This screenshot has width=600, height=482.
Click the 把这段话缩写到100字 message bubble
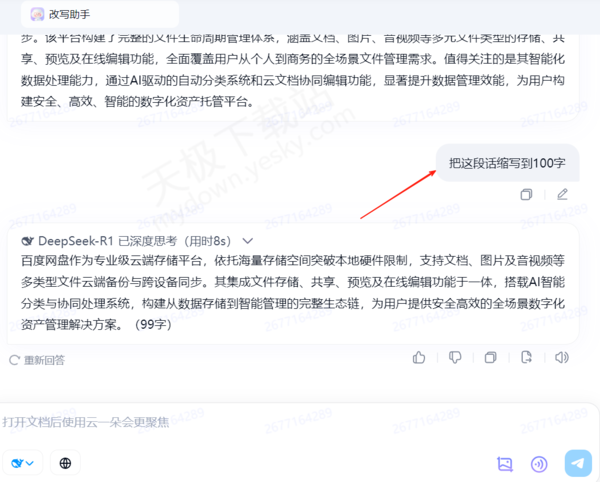click(507, 163)
